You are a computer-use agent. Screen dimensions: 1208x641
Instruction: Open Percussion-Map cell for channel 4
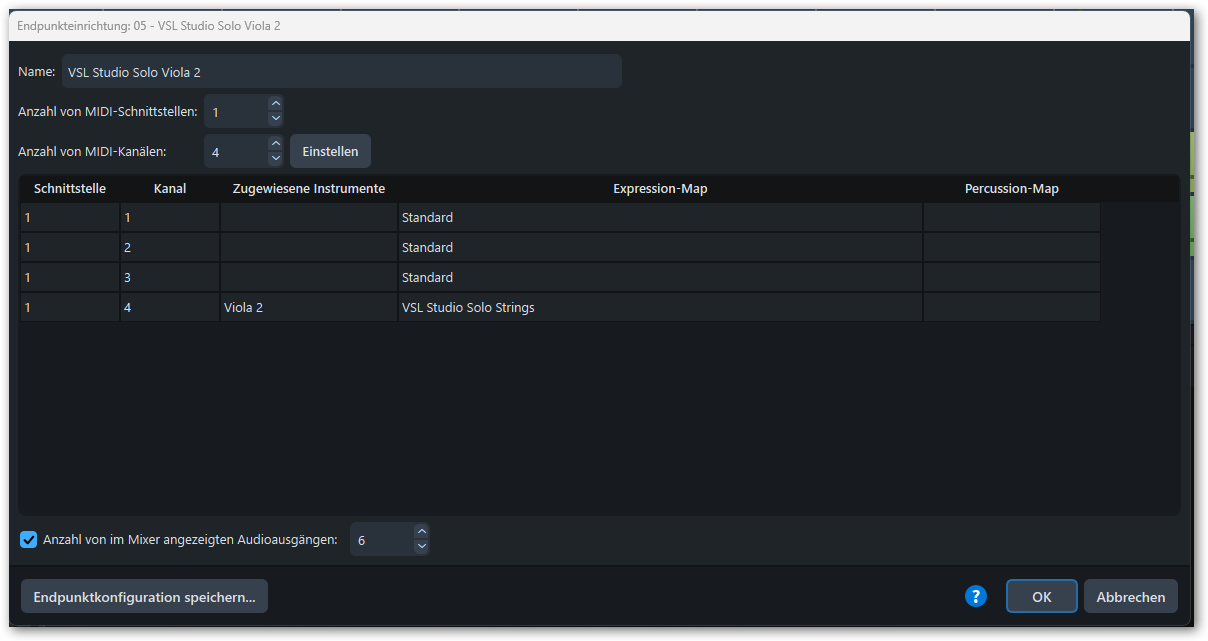pyautogui.click(x=1012, y=307)
